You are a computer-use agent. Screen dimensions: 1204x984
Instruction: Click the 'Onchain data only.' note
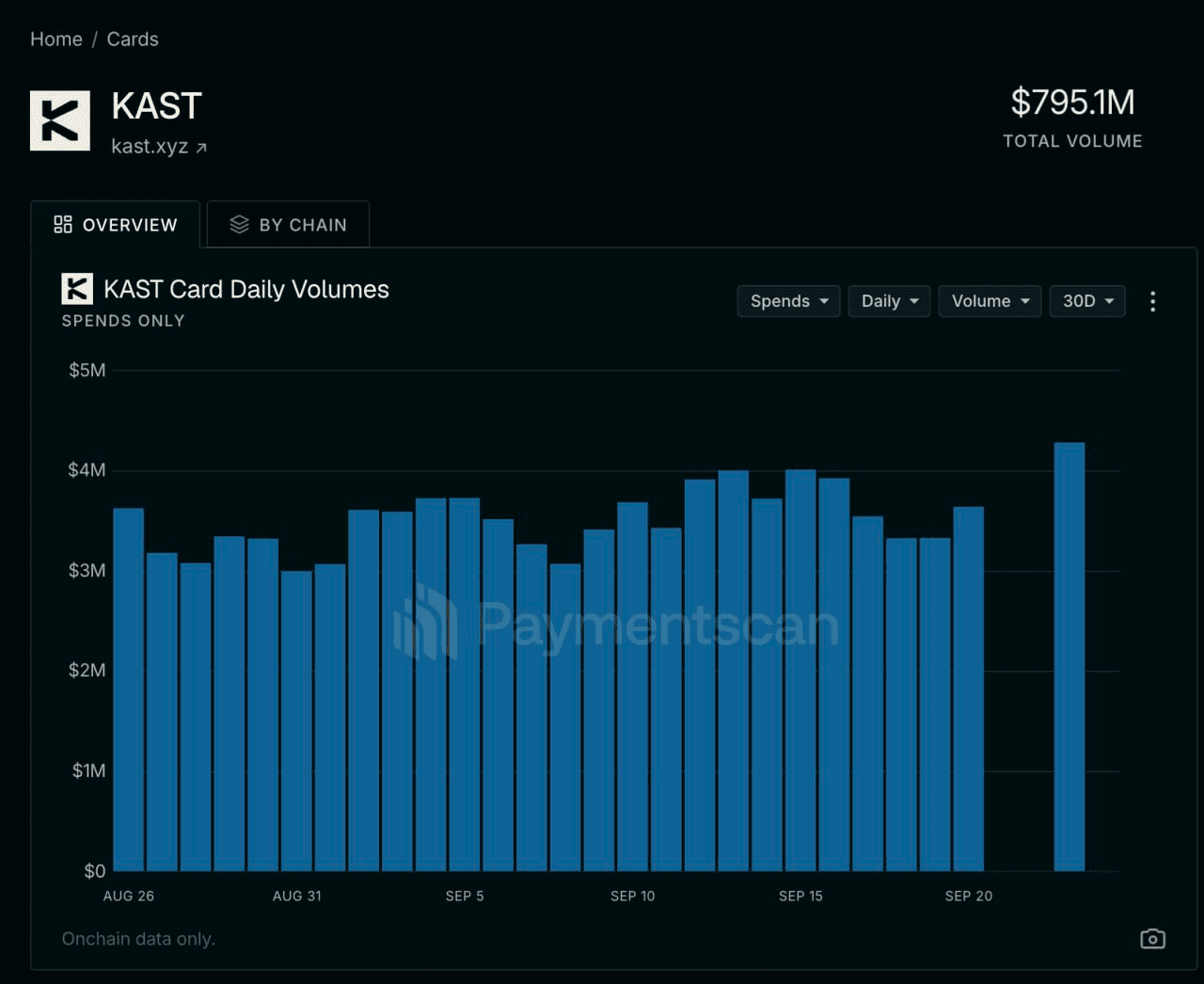[138, 939]
